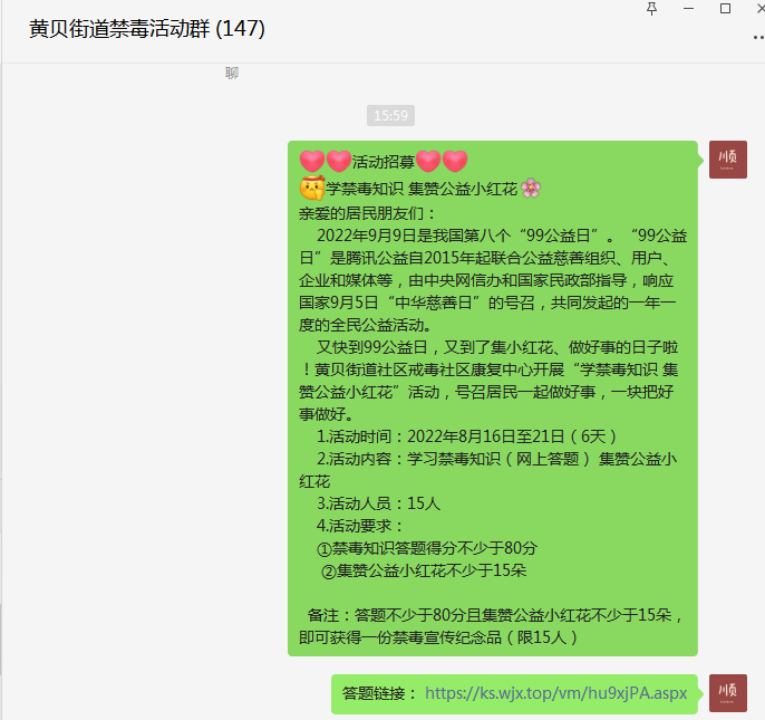
Task: Open the quiz link ks.wjx.top
Action: 556,693
